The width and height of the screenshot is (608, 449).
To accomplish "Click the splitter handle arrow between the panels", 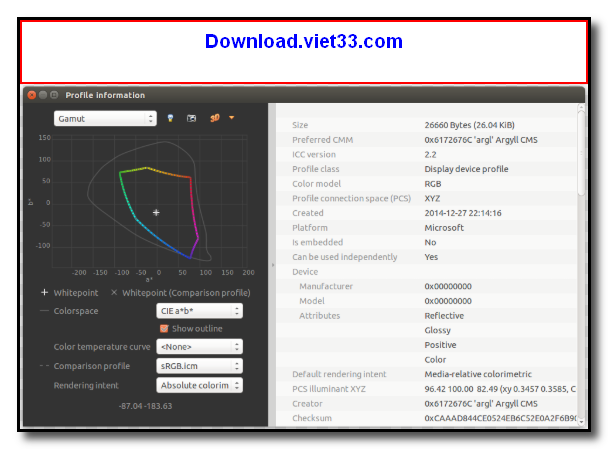I will pos(273,265).
